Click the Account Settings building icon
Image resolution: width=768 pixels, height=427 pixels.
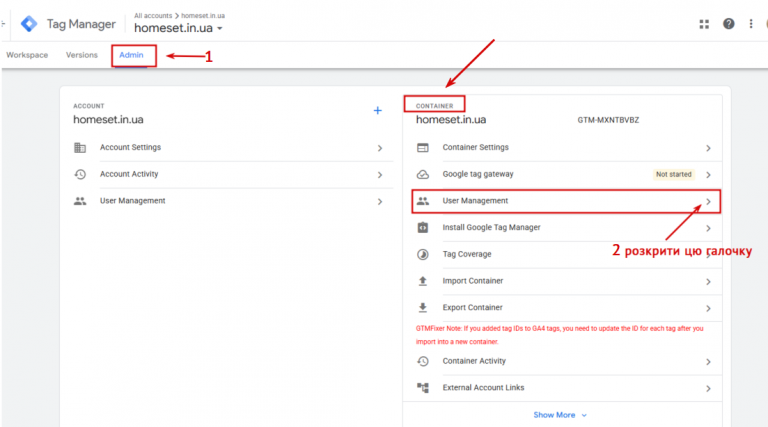coord(80,147)
